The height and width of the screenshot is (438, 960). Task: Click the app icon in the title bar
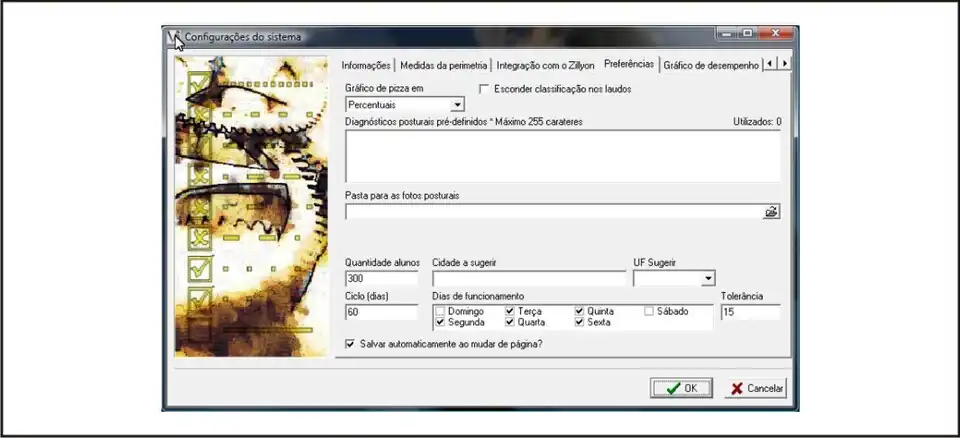pos(175,37)
